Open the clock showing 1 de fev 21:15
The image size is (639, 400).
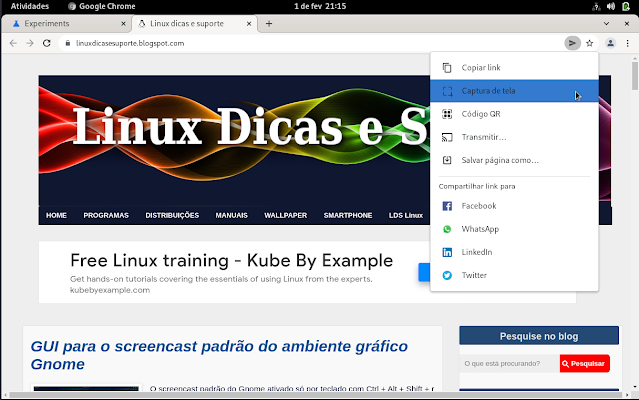[320, 6]
